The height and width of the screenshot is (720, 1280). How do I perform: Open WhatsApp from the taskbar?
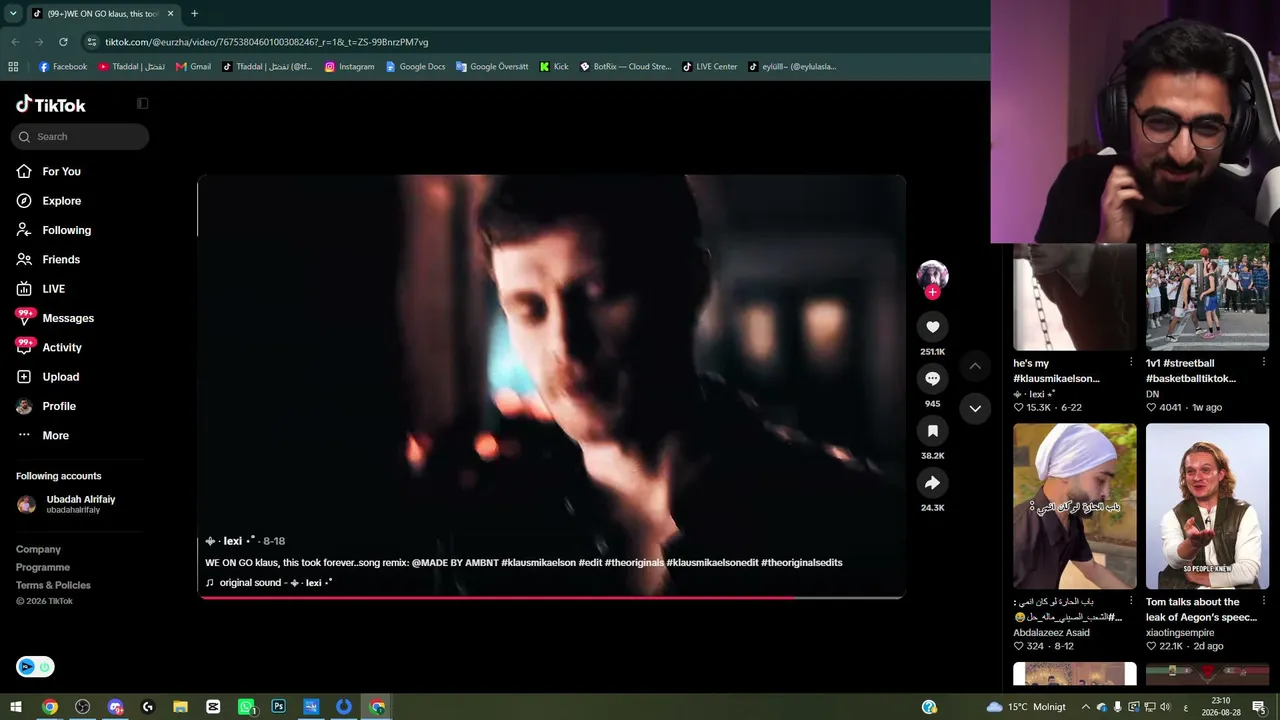246,707
